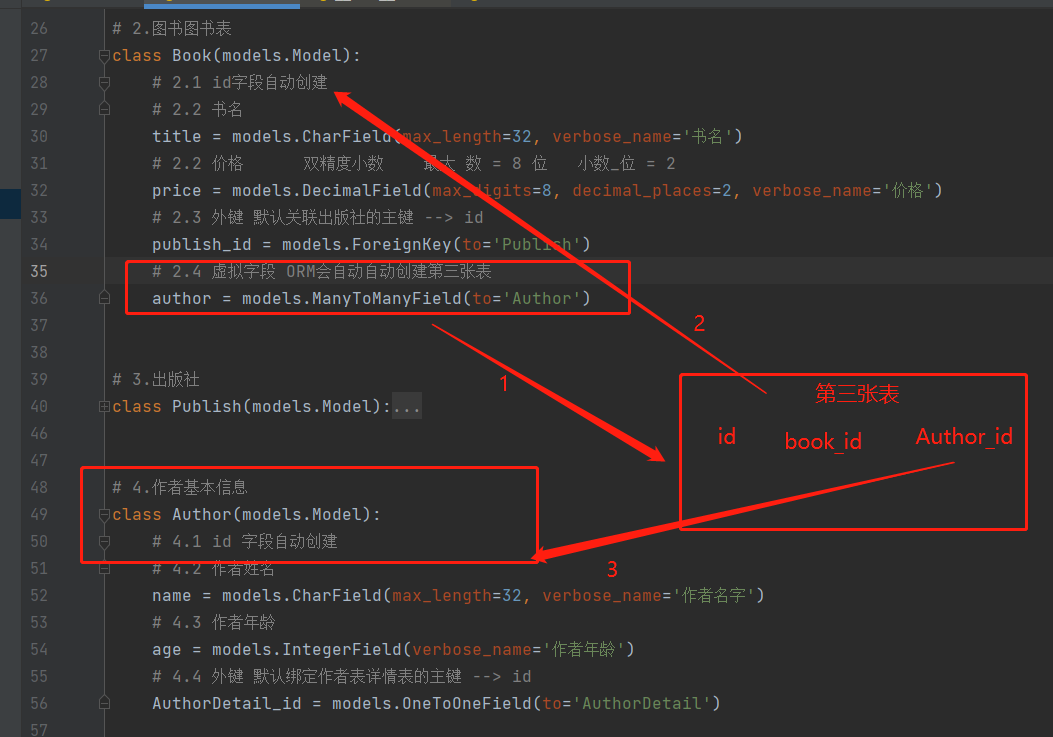The image size is (1053, 737).
Task: Click line number 46 in gutter
Action: click(39, 433)
